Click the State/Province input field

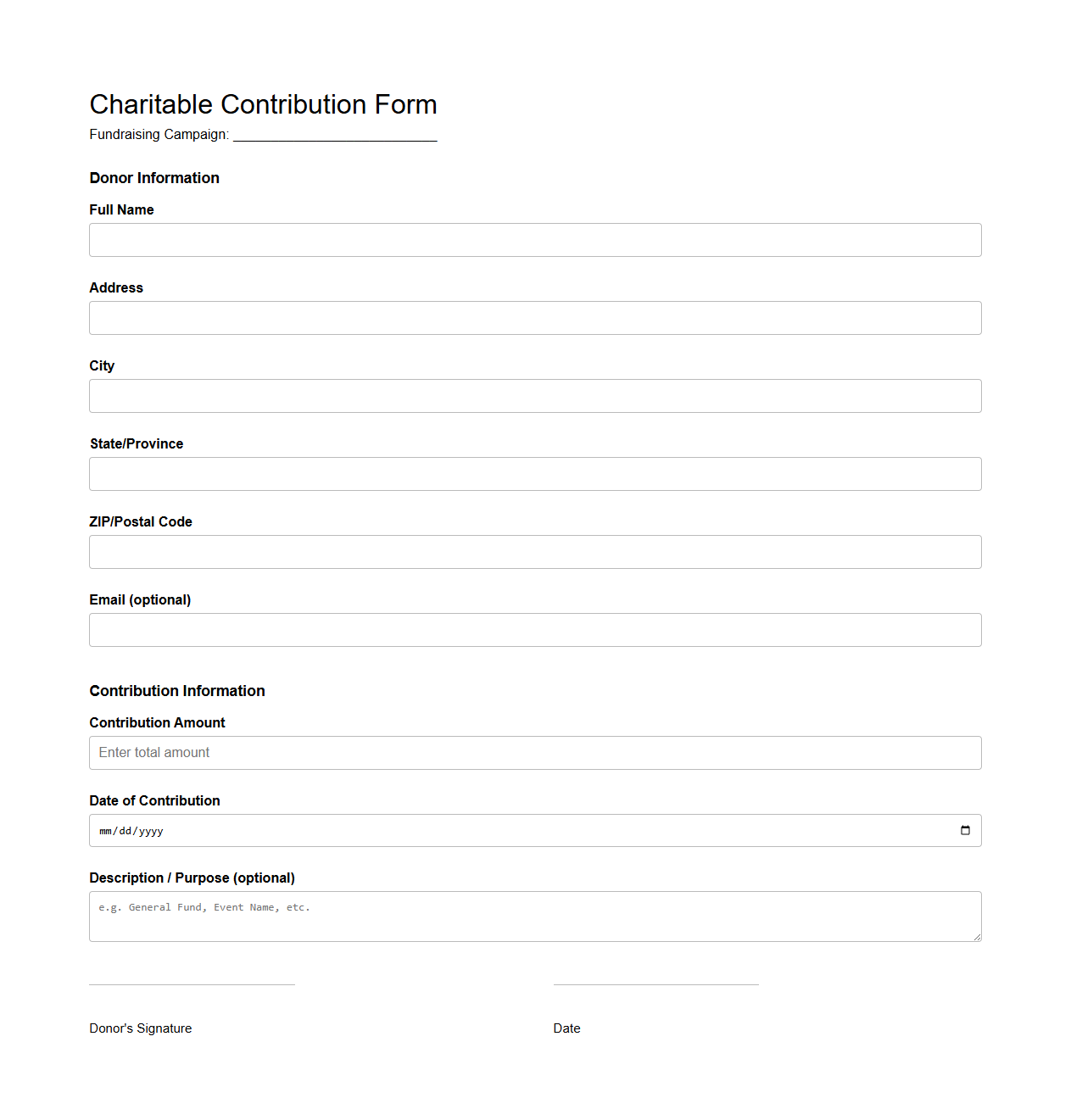tap(535, 474)
